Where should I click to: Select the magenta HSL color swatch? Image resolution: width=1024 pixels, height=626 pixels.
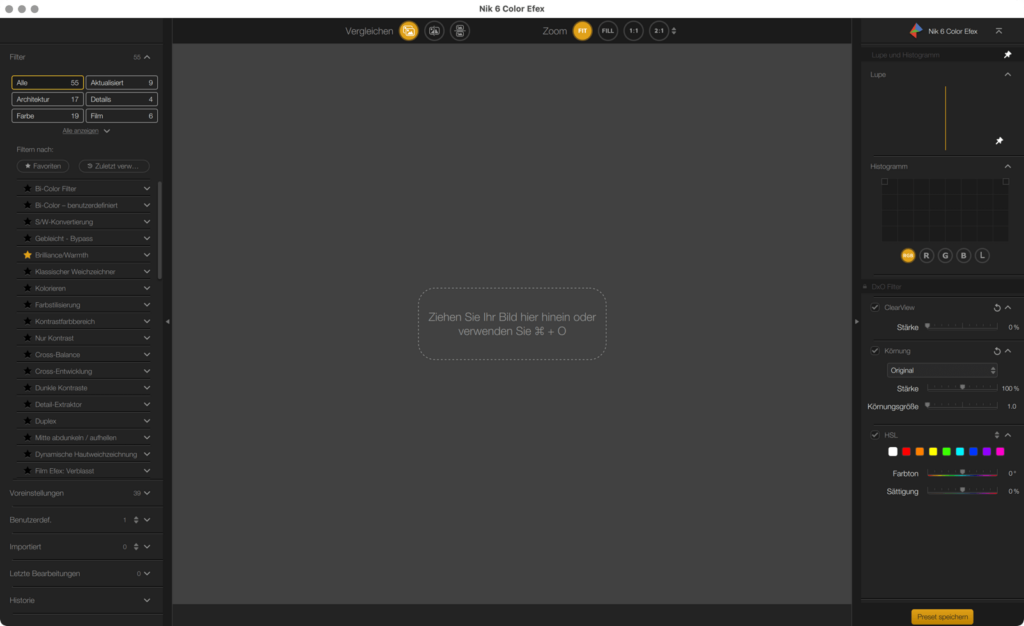point(1000,452)
